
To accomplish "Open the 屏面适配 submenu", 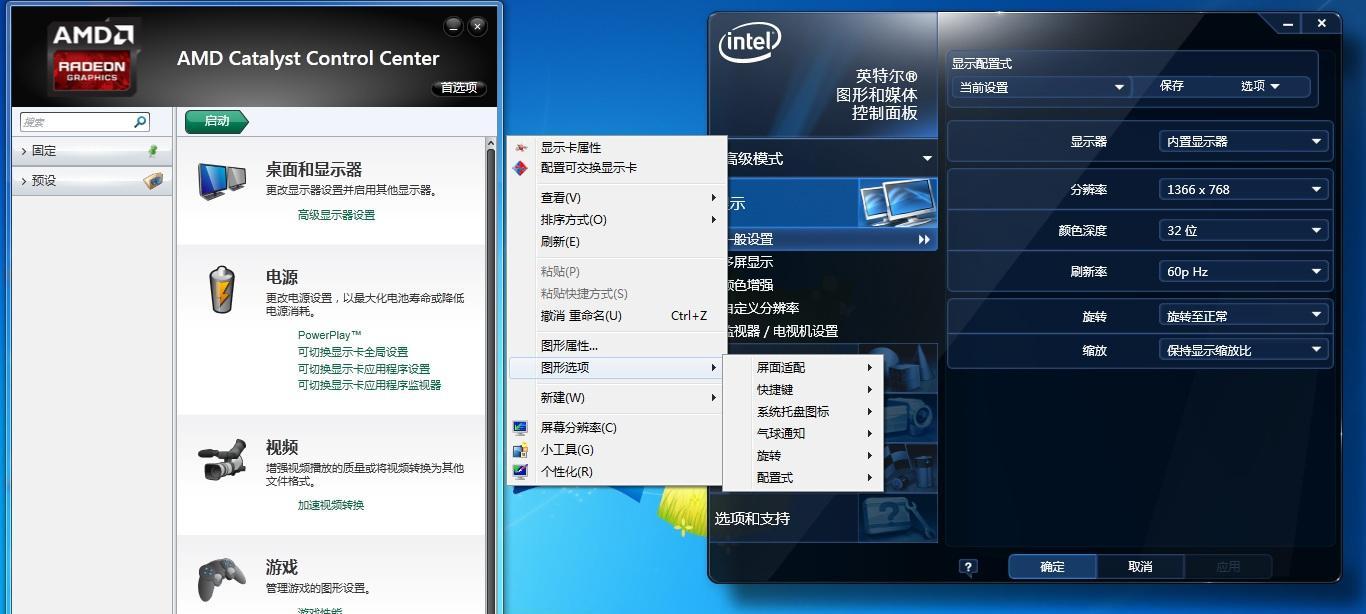I will (803, 368).
